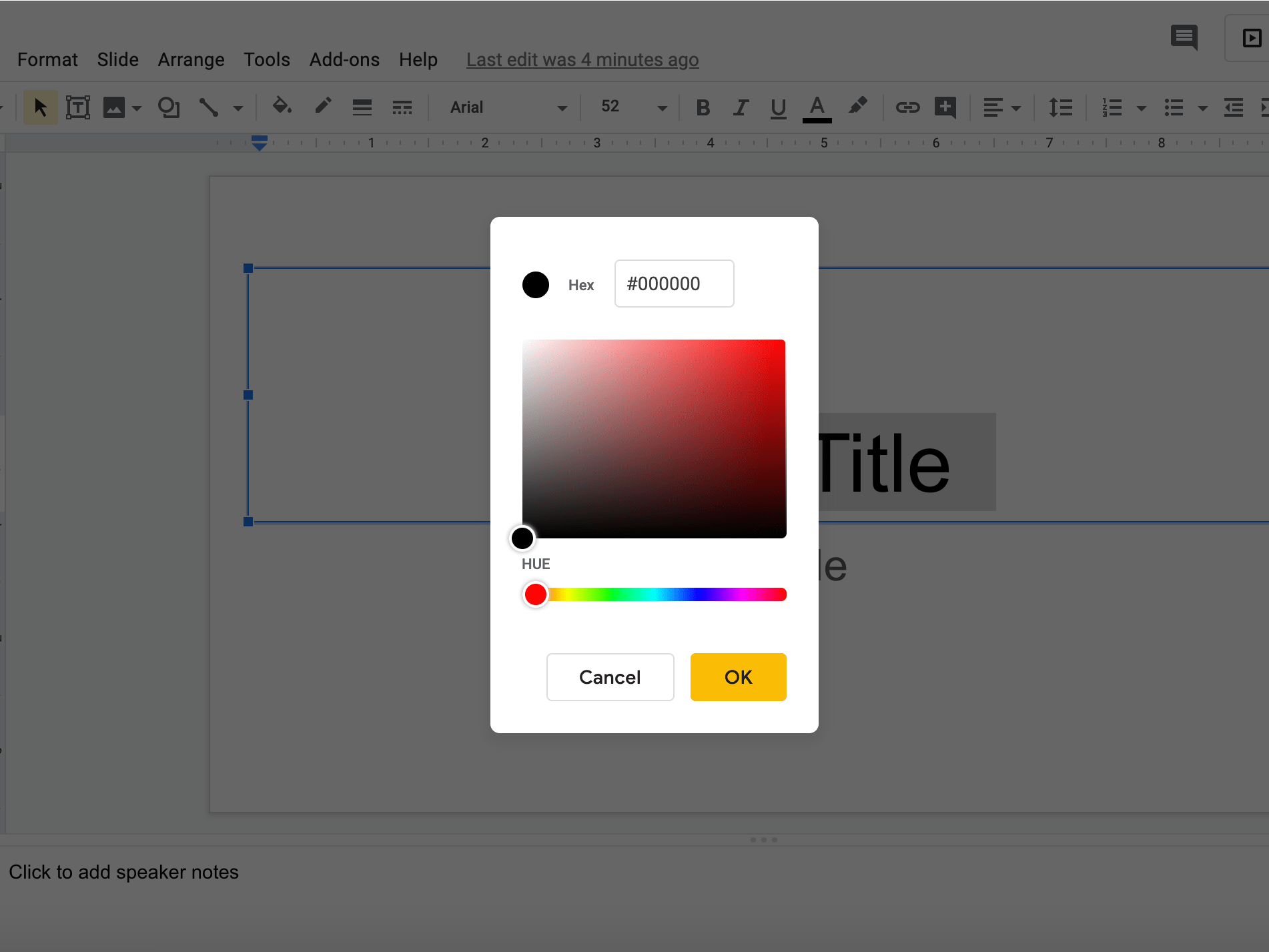Open the Help menu
1269x952 pixels.
[418, 60]
